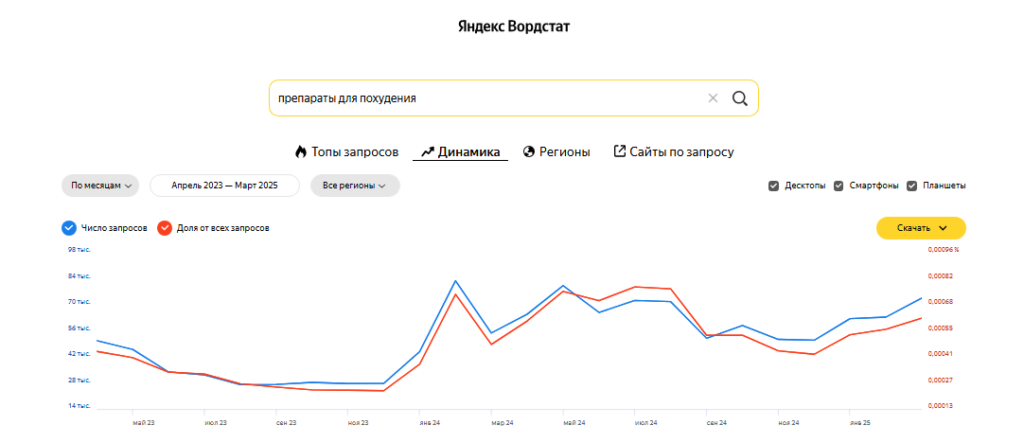Toggle the Десктопы checkbox
1024x443 pixels.
(774, 186)
